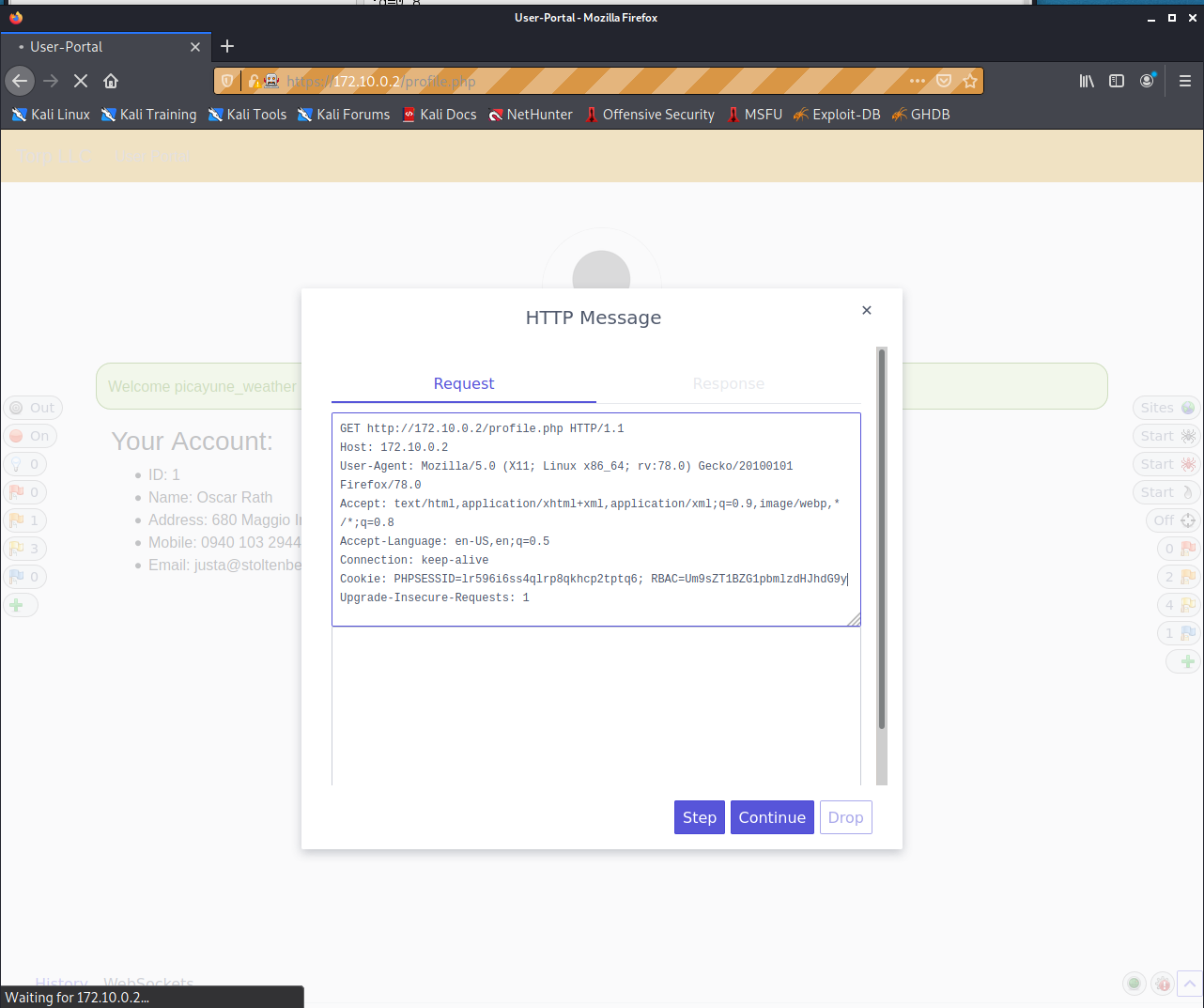Switch to the Response tab
The image size is (1204, 1008).
(x=728, y=383)
